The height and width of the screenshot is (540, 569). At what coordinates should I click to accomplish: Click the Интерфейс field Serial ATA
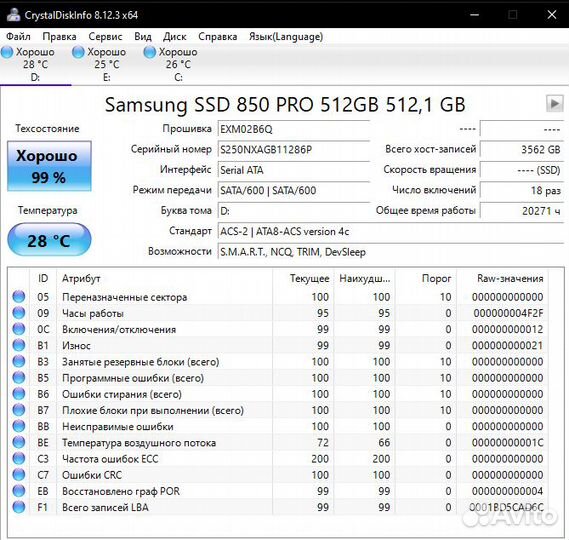[293, 169]
